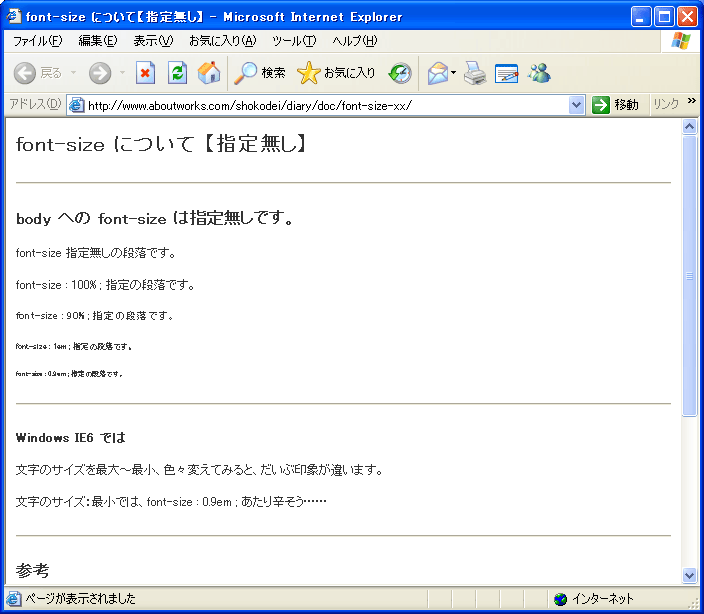Click the Forward arrow button
The image size is (704, 614).
click(99, 73)
